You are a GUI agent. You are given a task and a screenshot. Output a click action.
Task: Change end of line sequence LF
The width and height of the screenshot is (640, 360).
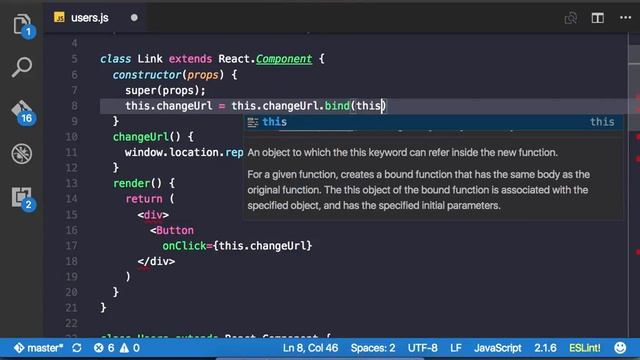point(456,348)
